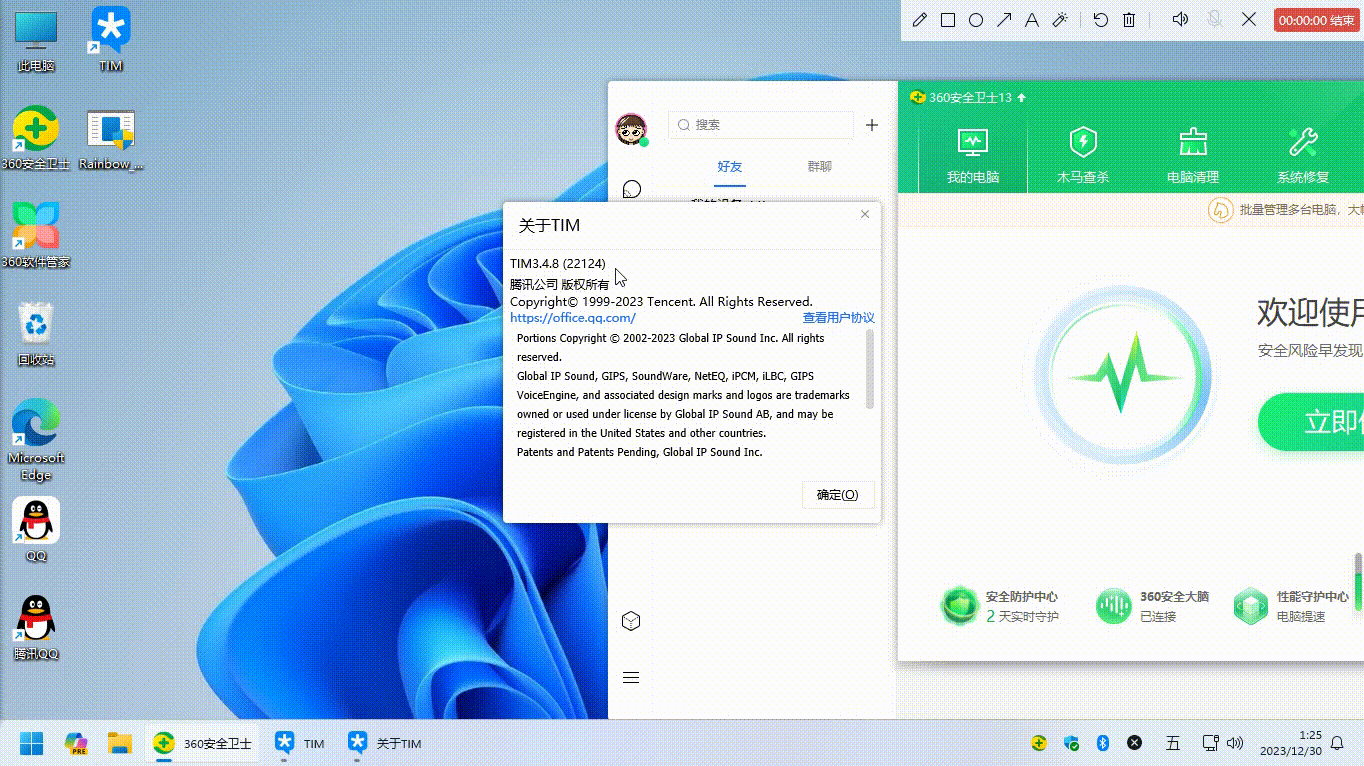
Task: Undo last annotation in recorder toolbar
Action: pyautogui.click(x=1101, y=20)
